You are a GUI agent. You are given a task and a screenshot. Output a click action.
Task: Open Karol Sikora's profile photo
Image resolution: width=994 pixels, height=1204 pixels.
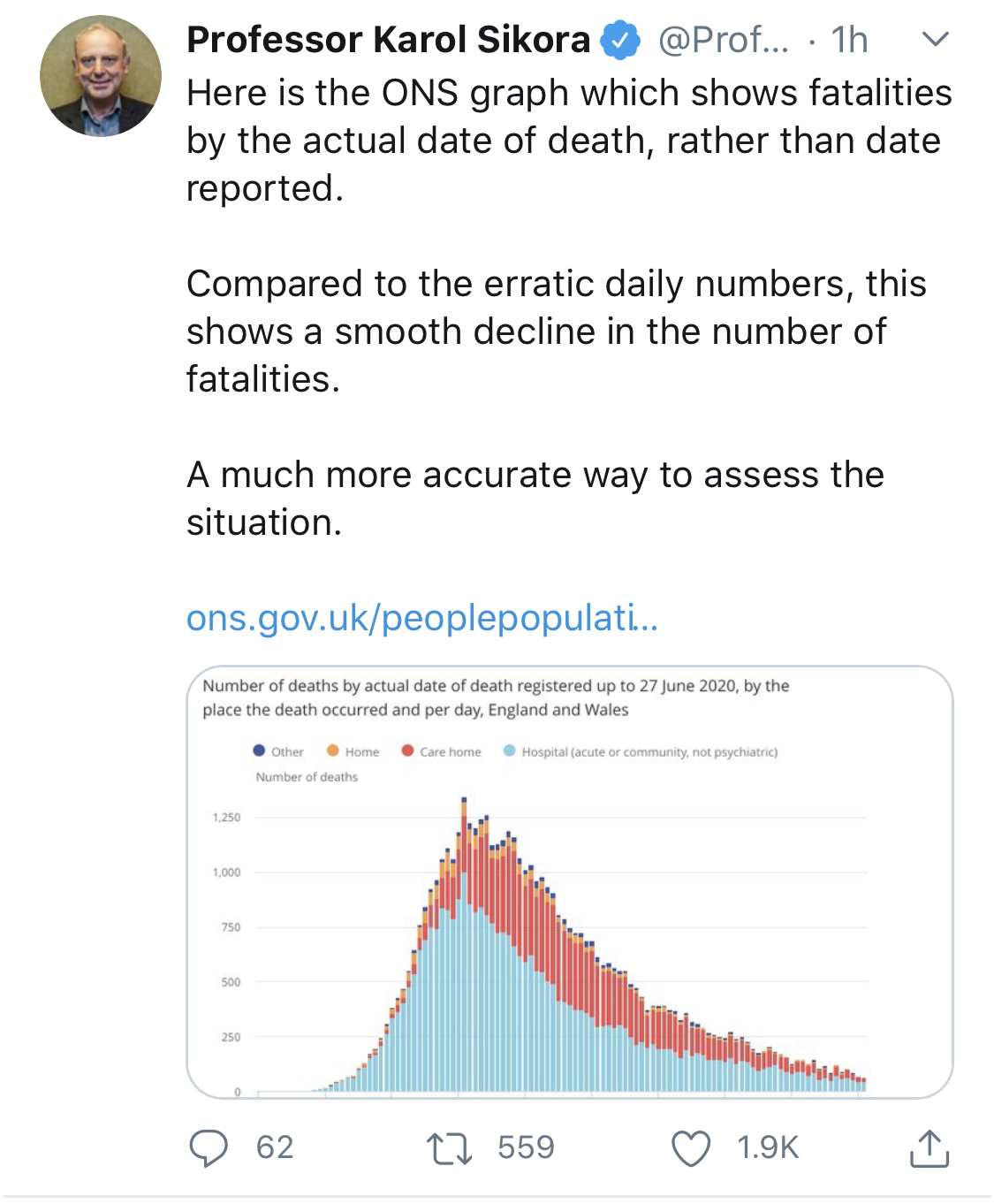(x=101, y=76)
